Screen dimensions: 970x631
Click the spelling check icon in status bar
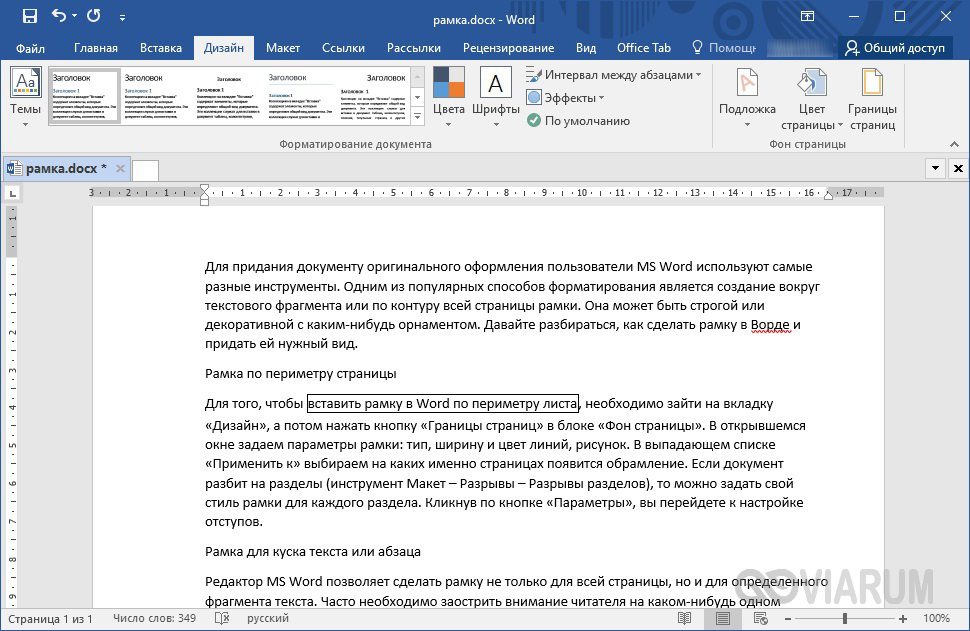(x=222, y=618)
